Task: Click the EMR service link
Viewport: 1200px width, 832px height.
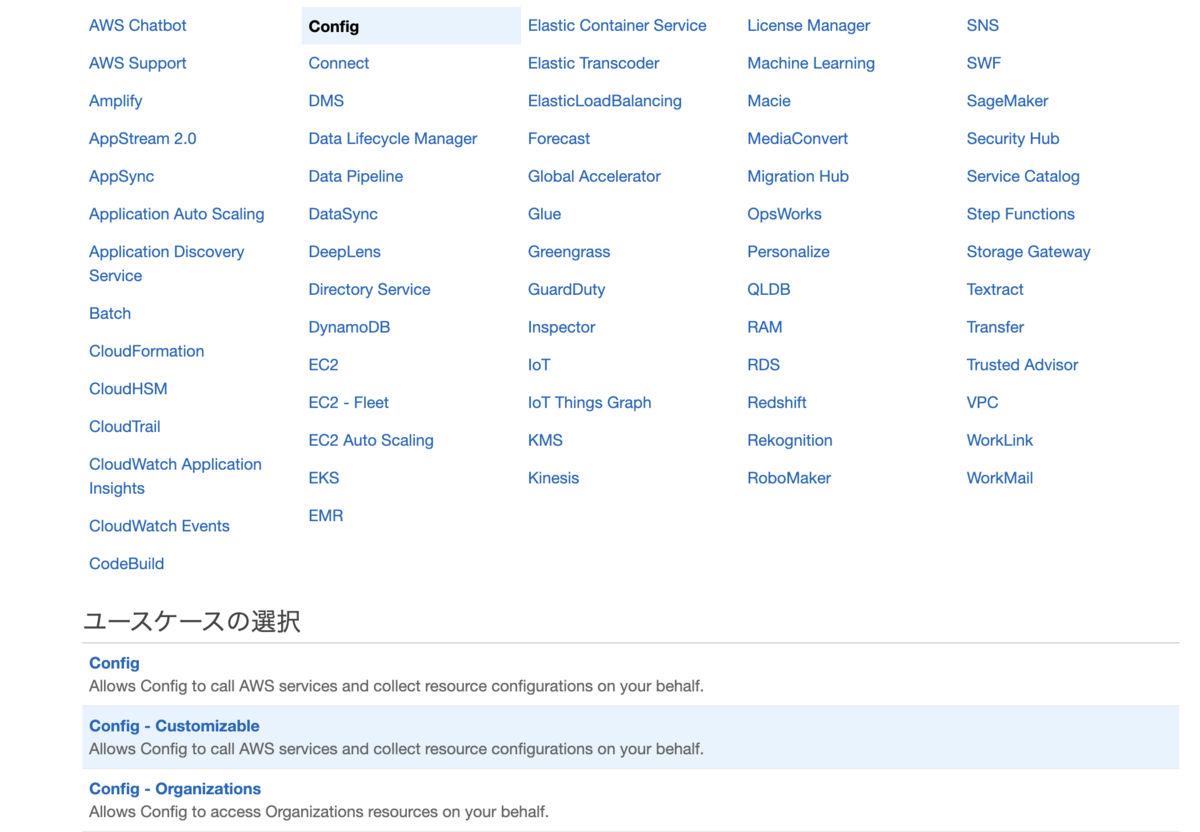Action: [325, 516]
